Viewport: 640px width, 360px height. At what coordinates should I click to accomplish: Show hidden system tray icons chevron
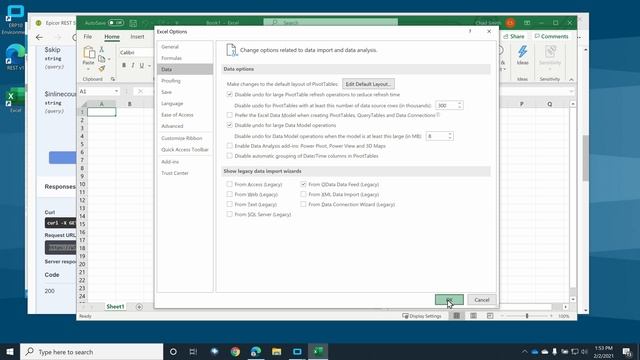(x=524, y=351)
